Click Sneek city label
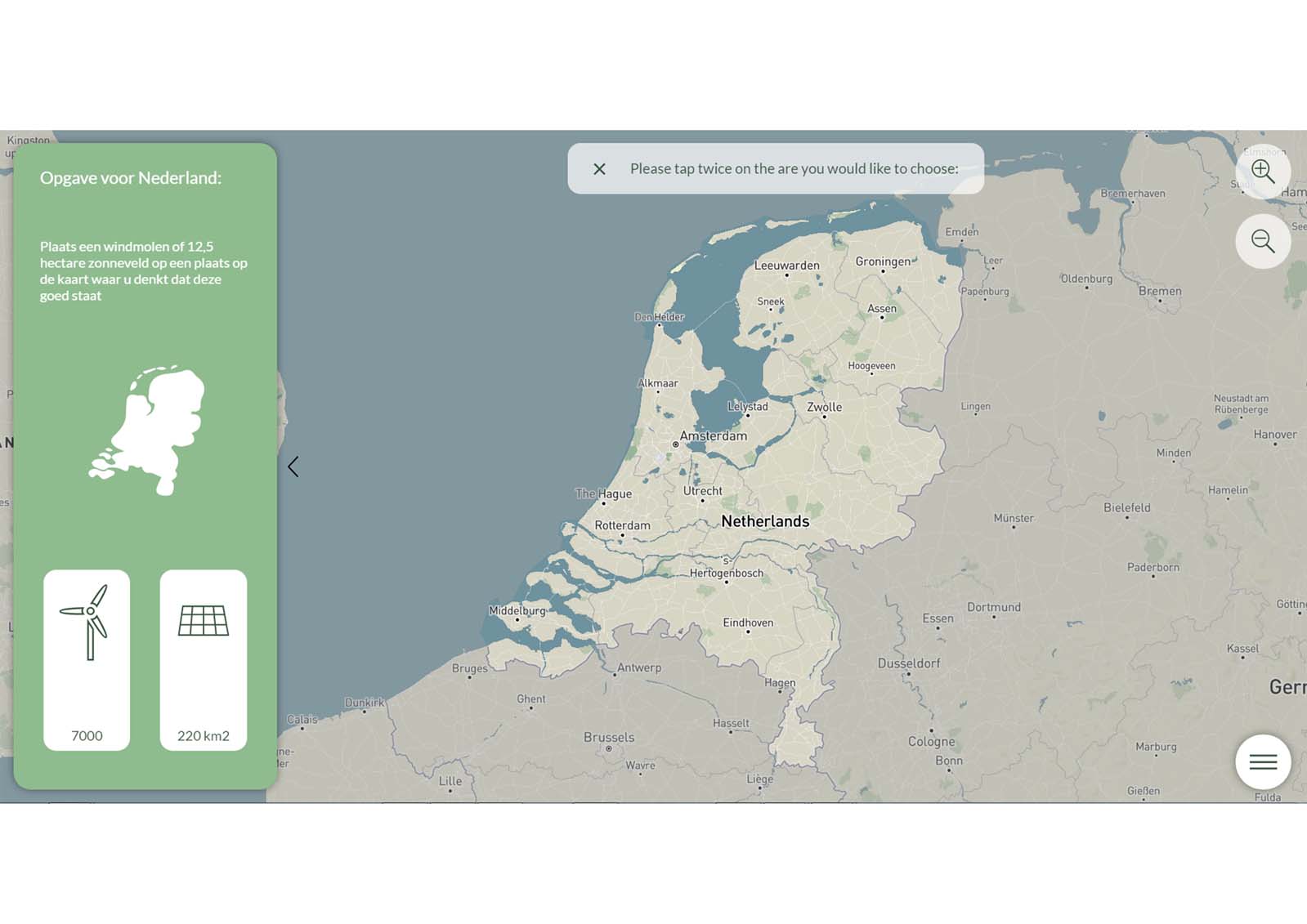 coord(771,301)
